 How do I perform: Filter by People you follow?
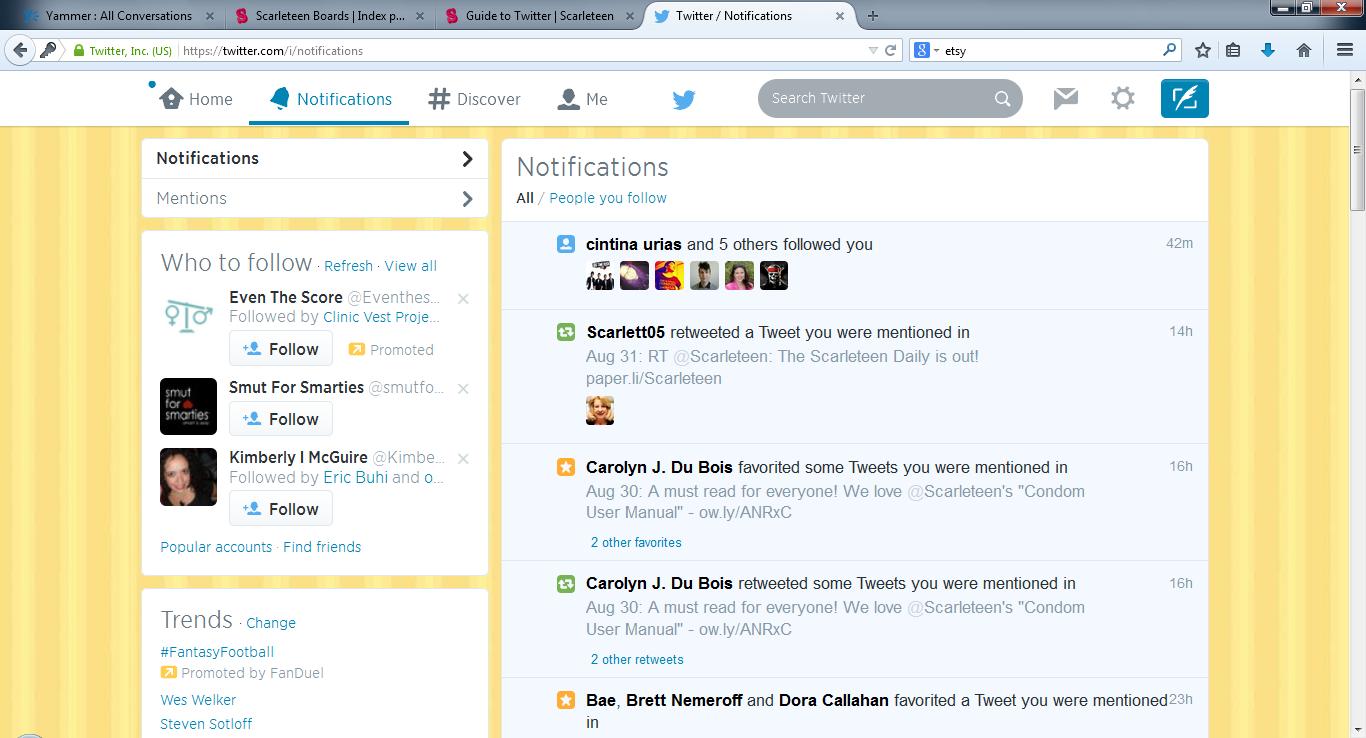pyautogui.click(x=608, y=198)
